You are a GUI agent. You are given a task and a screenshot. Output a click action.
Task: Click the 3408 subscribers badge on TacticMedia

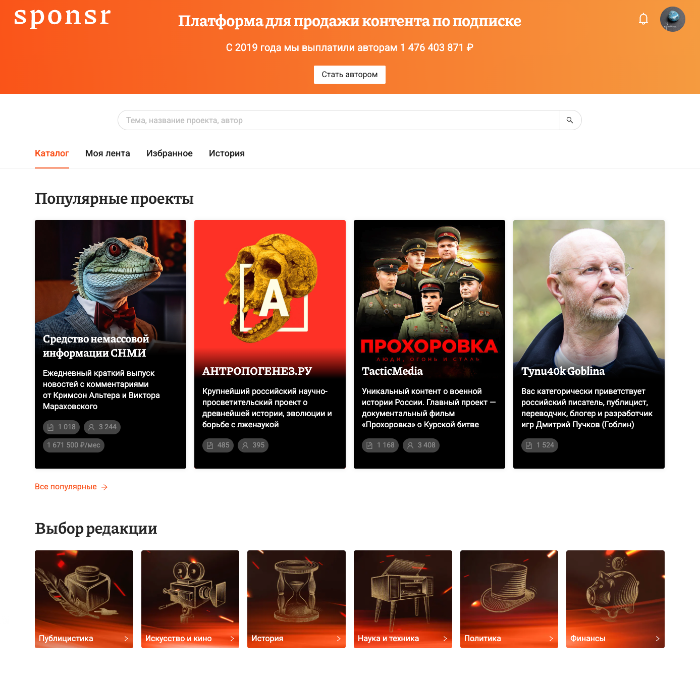pyautogui.click(x=421, y=445)
